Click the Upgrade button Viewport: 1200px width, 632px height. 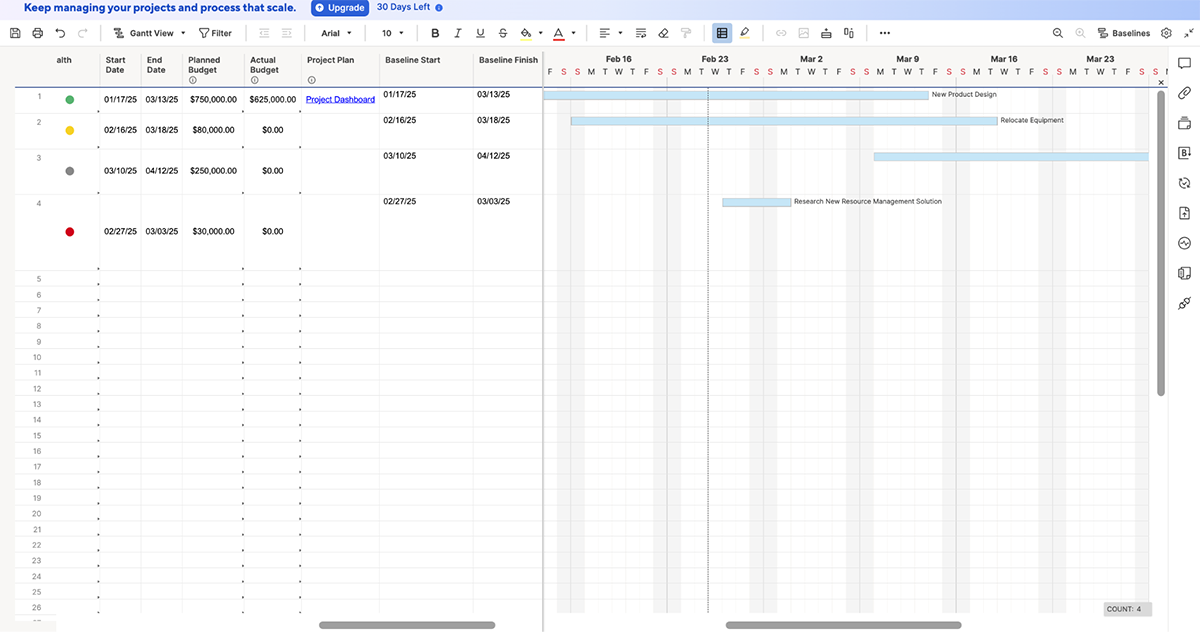(339, 7)
